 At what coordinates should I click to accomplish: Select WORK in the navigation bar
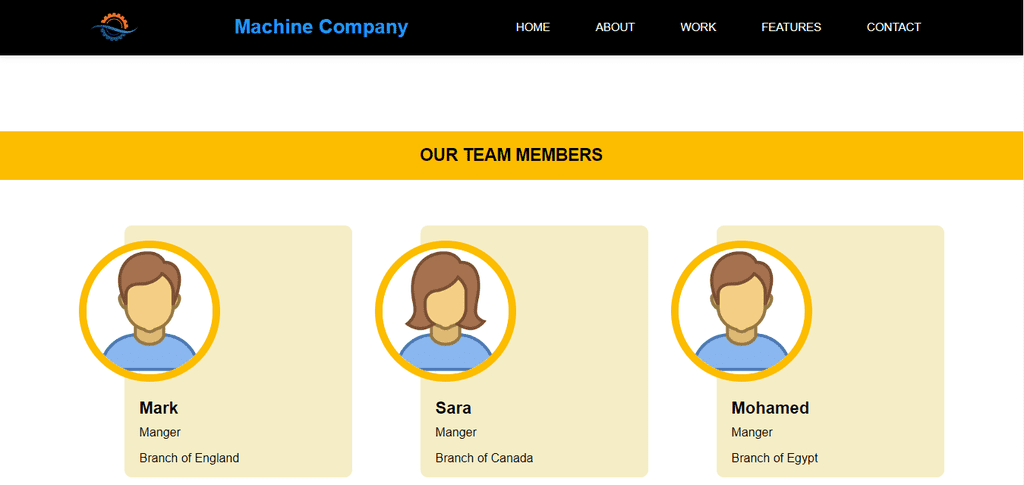click(698, 27)
